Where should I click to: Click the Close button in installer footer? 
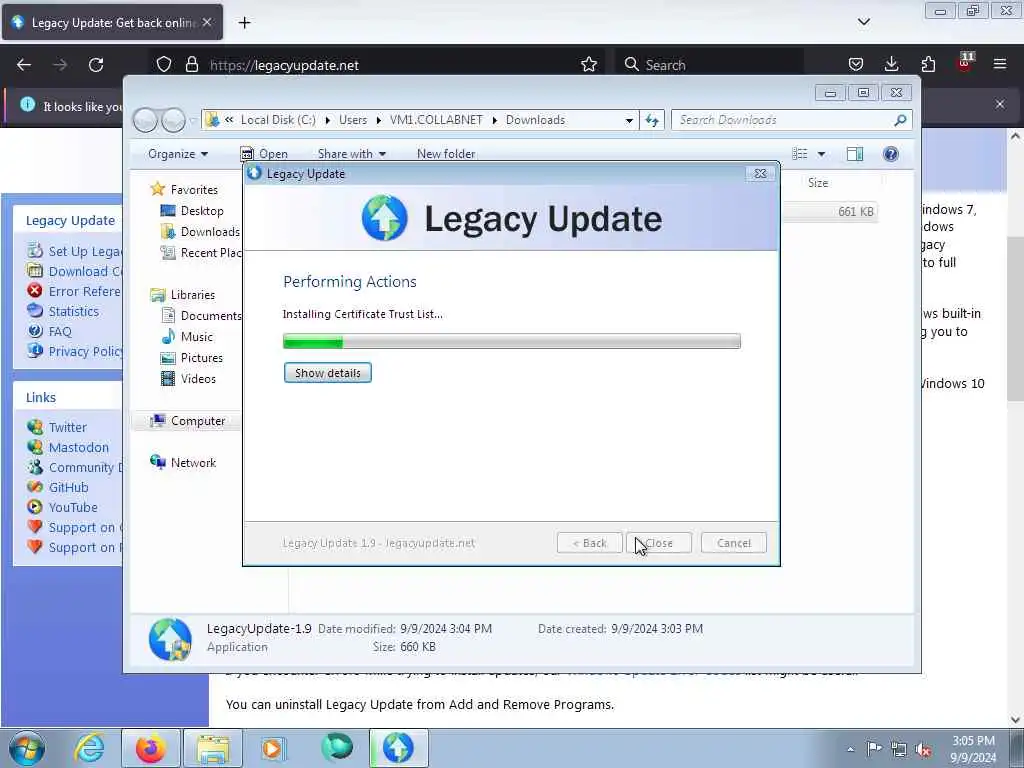coord(658,543)
